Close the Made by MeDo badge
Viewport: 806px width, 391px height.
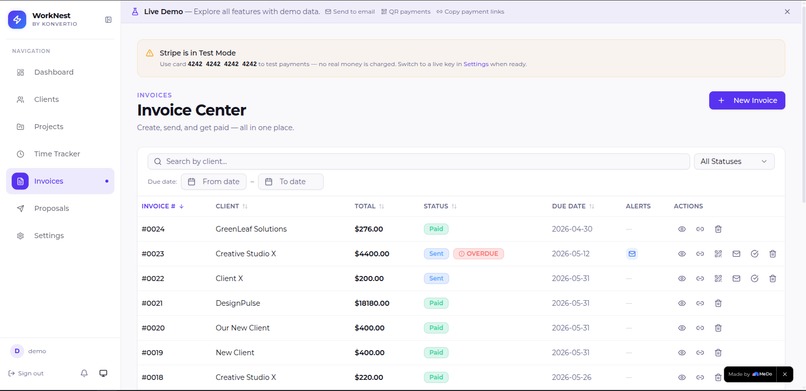784,374
